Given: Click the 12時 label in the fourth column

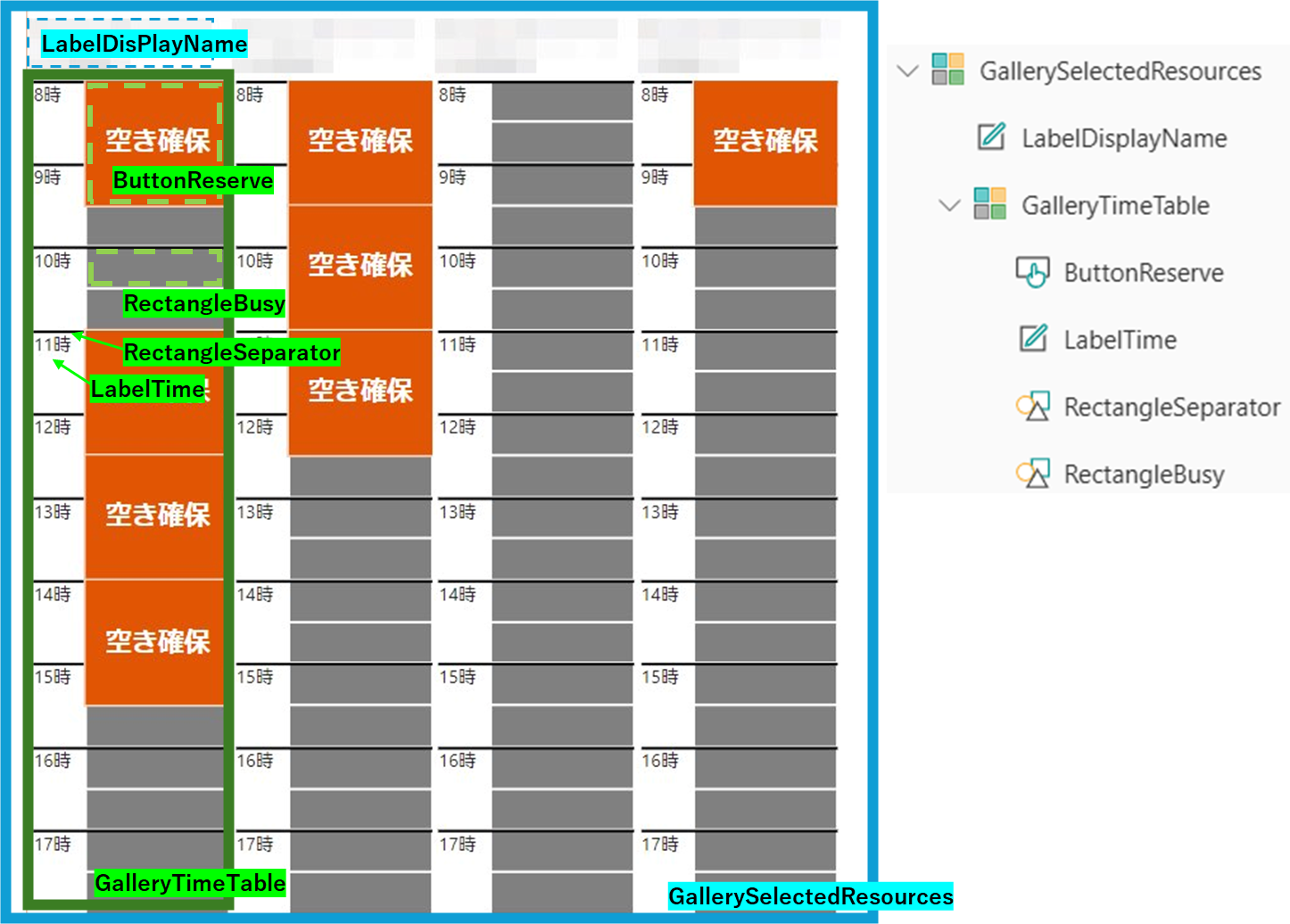Looking at the screenshot, I should [x=660, y=427].
